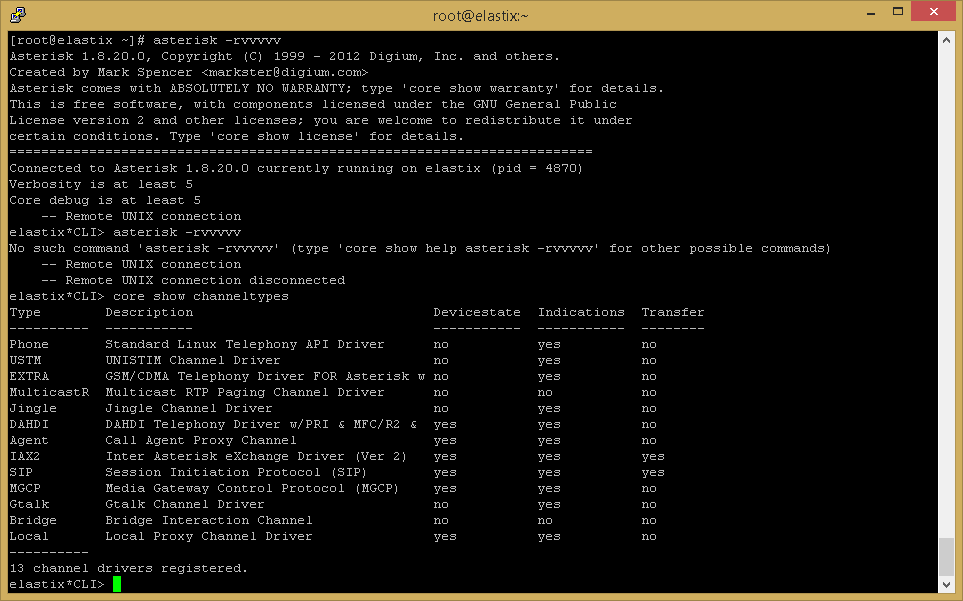The image size is (963, 601).
Task: Click the Devicestate column header
Action: click(x=476, y=312)
